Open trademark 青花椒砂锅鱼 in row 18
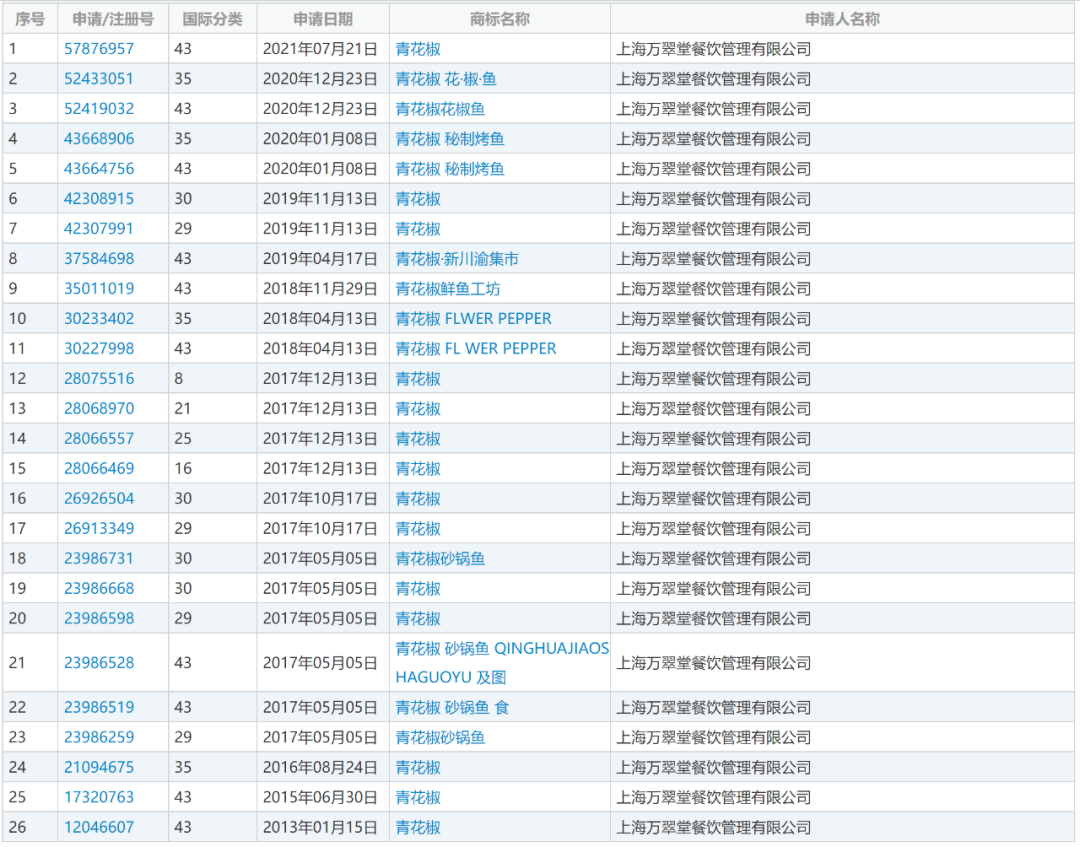Viewport: 1080px width, 847px height. [x=440, y=558]
